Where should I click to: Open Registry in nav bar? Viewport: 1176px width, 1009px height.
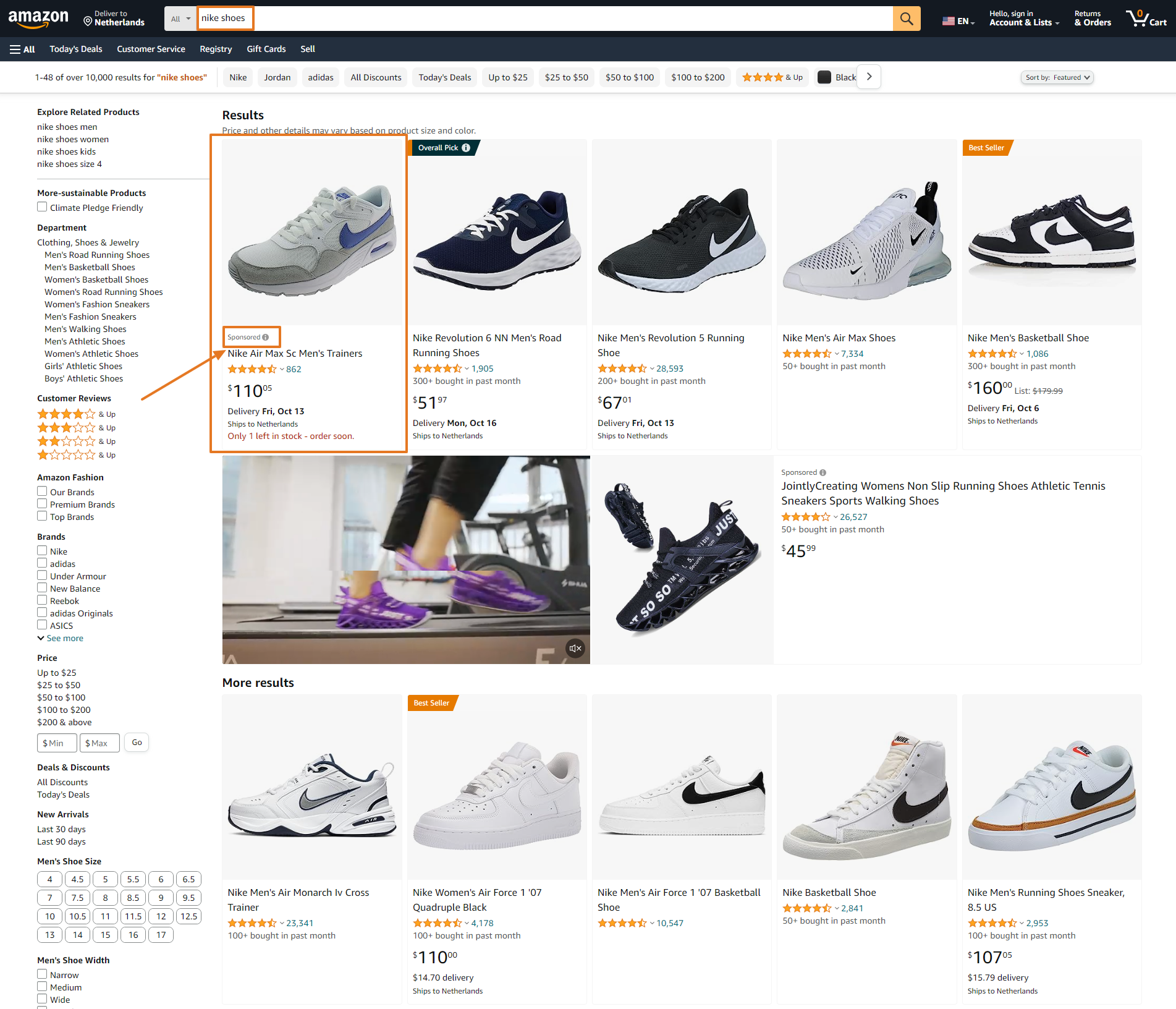click(x=216, y=49)
